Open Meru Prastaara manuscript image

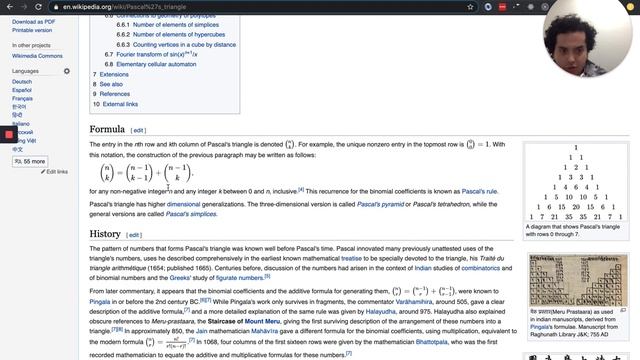coord(578,280)
